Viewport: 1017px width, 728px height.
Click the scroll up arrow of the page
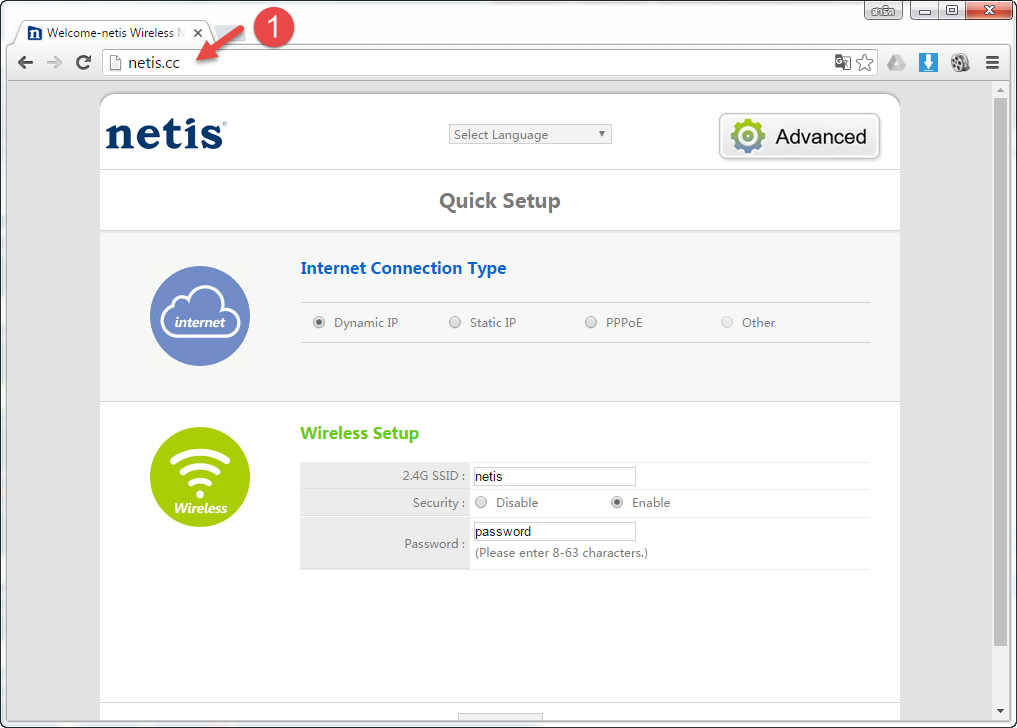[1000, 90]
